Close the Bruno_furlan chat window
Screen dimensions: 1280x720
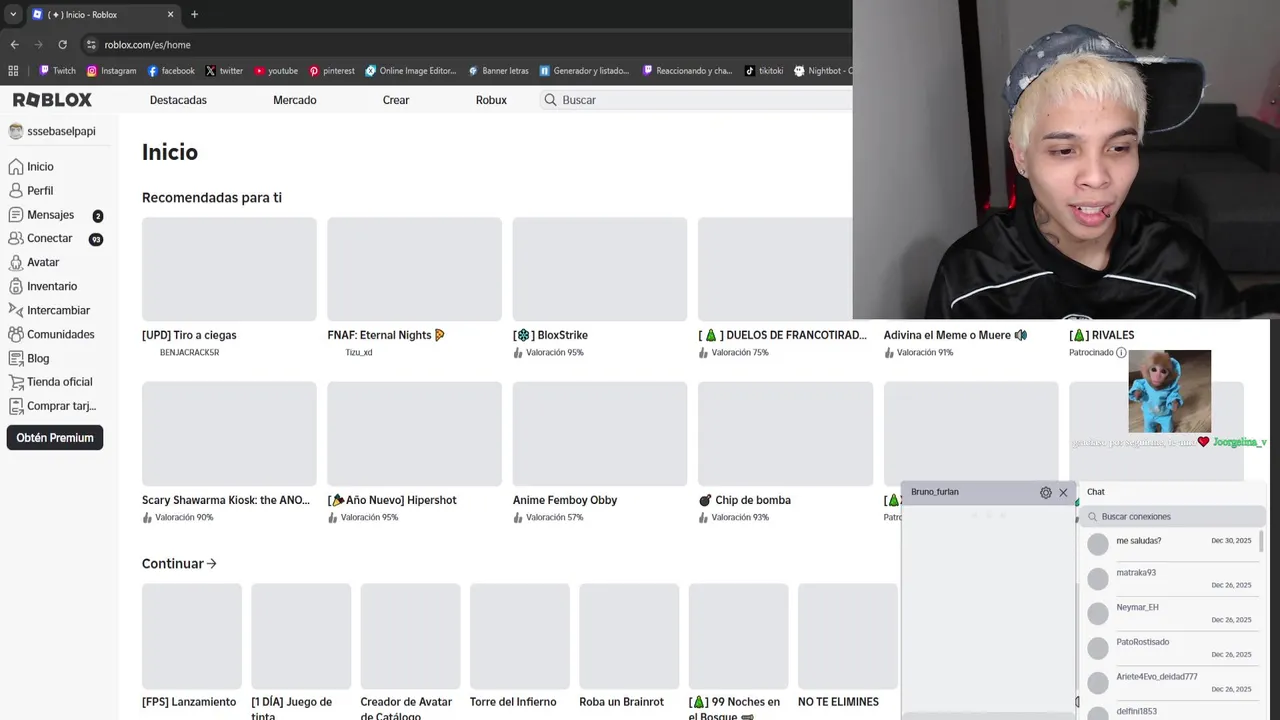1063,492
